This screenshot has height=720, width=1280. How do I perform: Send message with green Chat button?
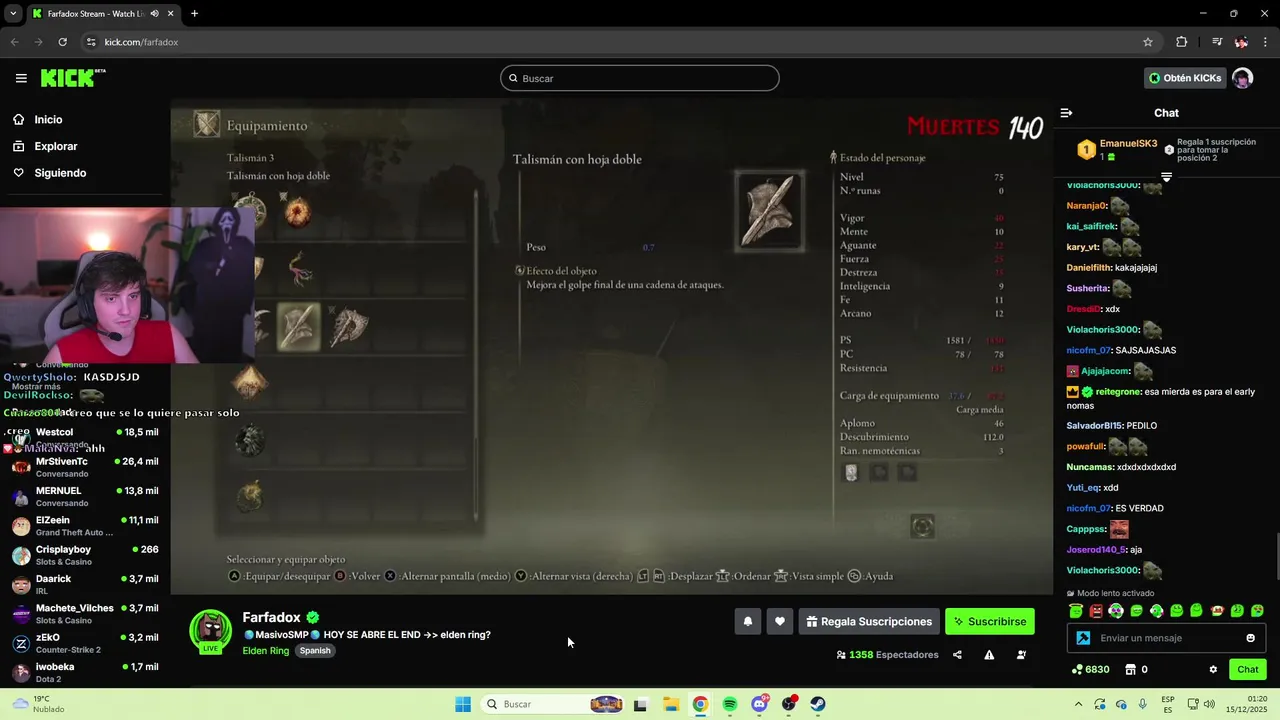(x=1248, y=669)
